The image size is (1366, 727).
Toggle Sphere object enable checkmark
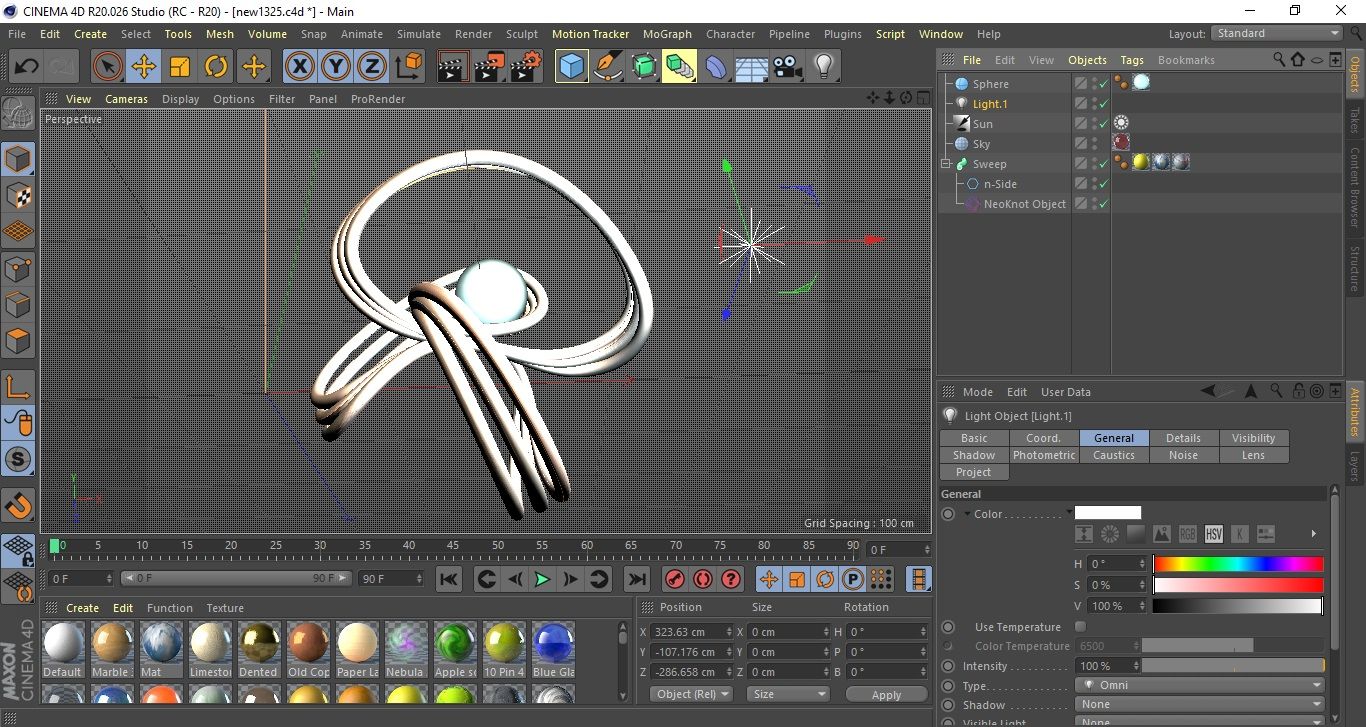[1103, 84]
